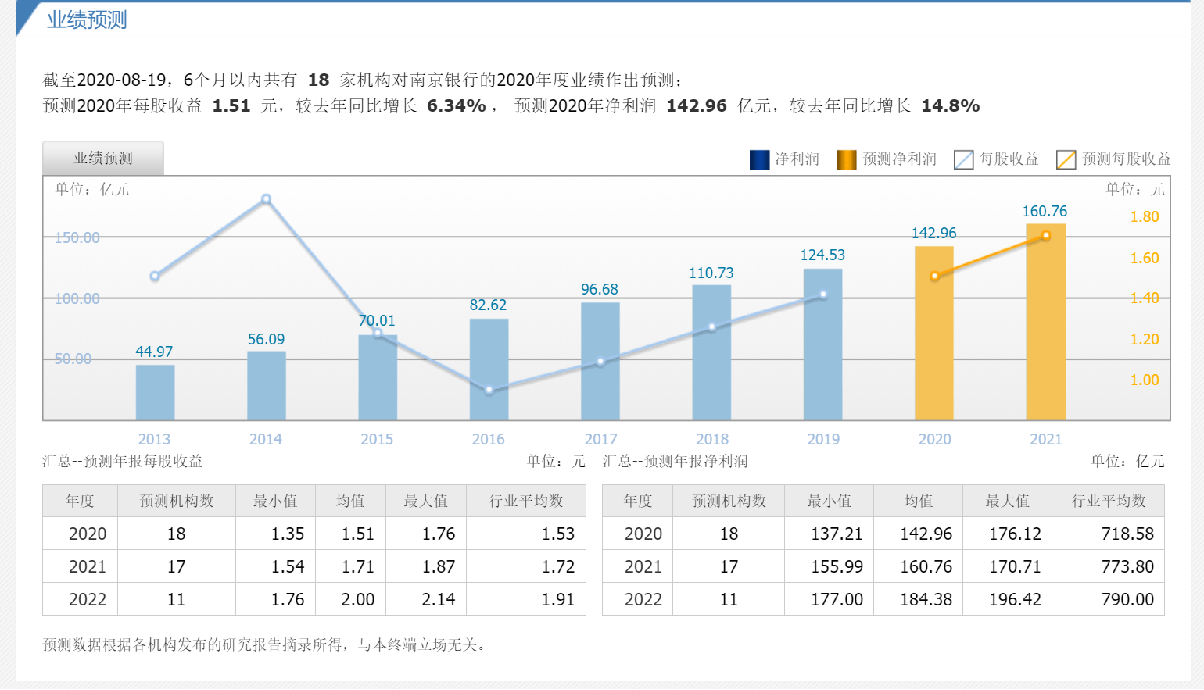
Task: Toggle the 预测每股收益 orange line legend icon
Action: (1067, 159)
